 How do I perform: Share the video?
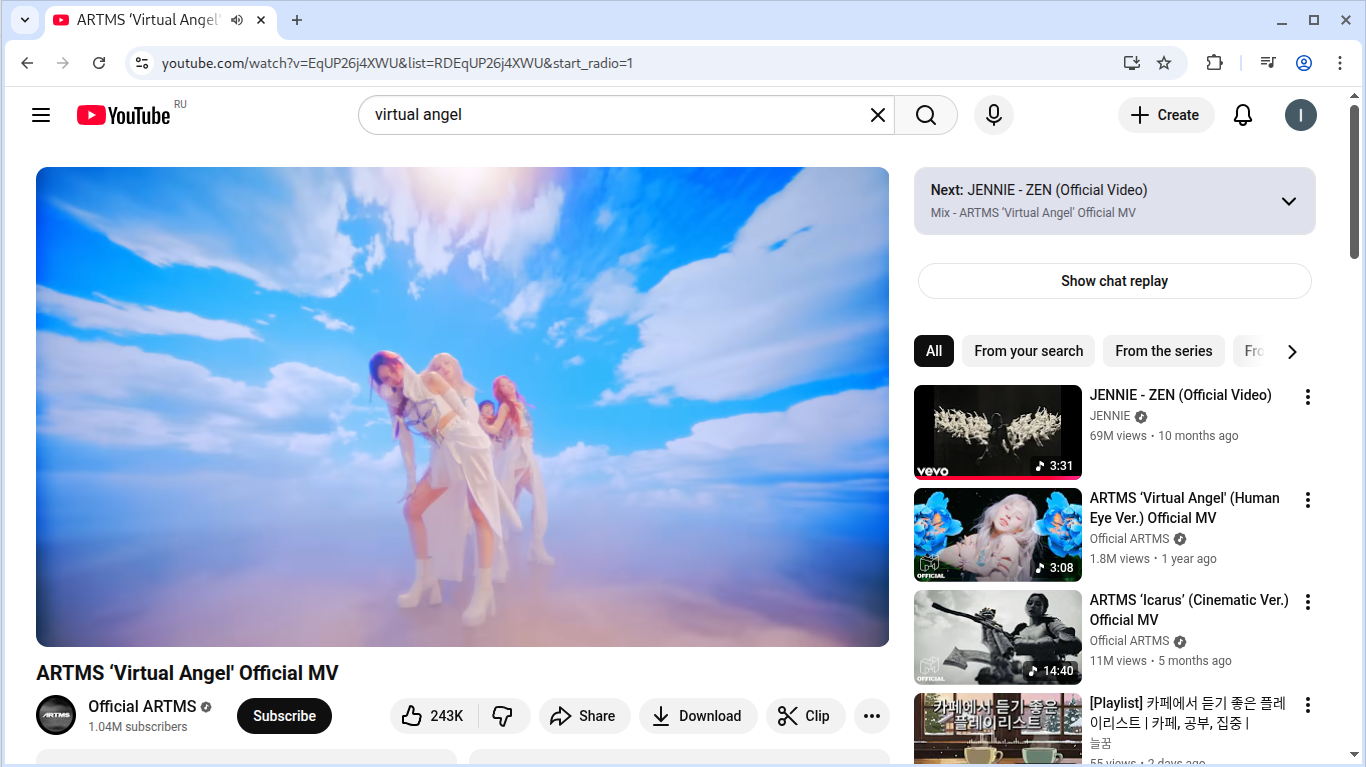click(x=585, y=716)
